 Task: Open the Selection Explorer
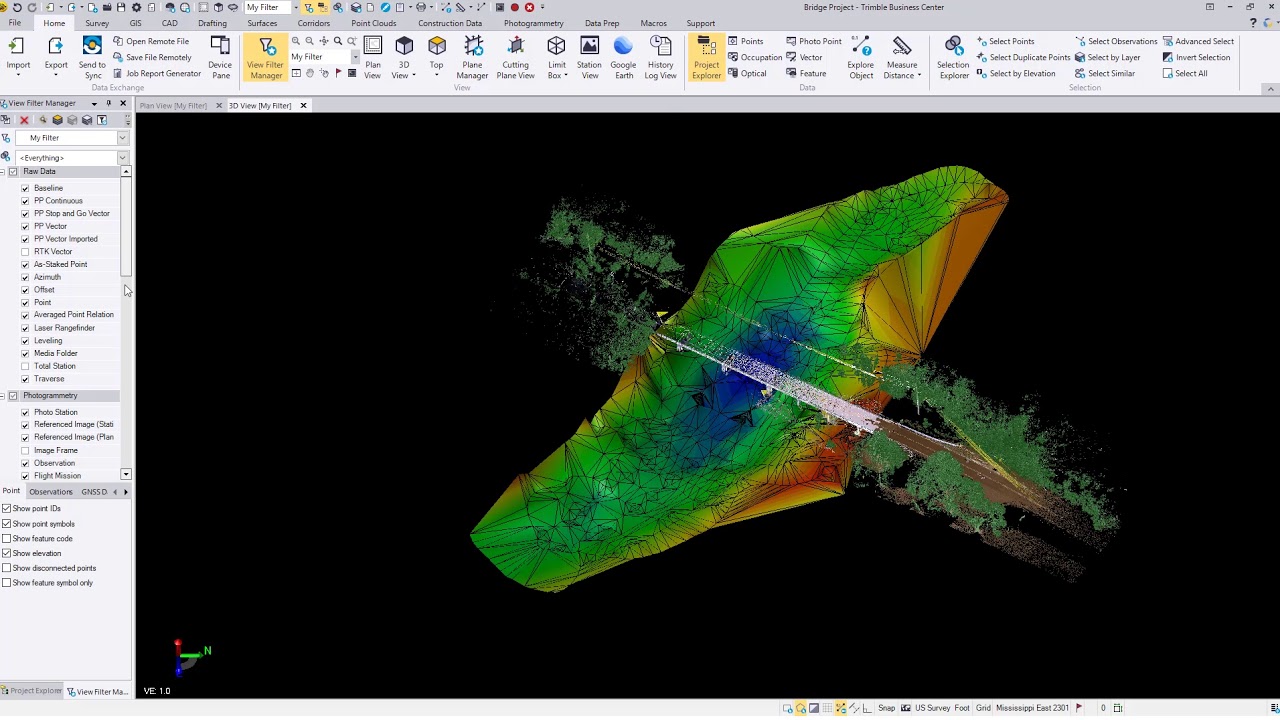coord(953,56)
